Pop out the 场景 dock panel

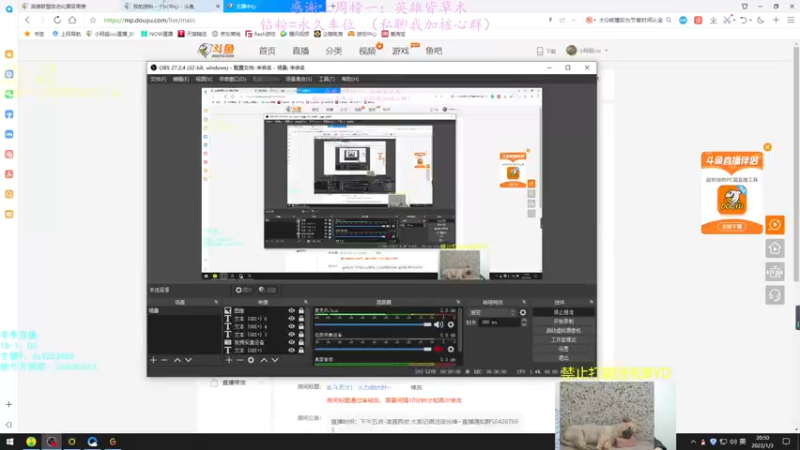click(x=216, y=302)
